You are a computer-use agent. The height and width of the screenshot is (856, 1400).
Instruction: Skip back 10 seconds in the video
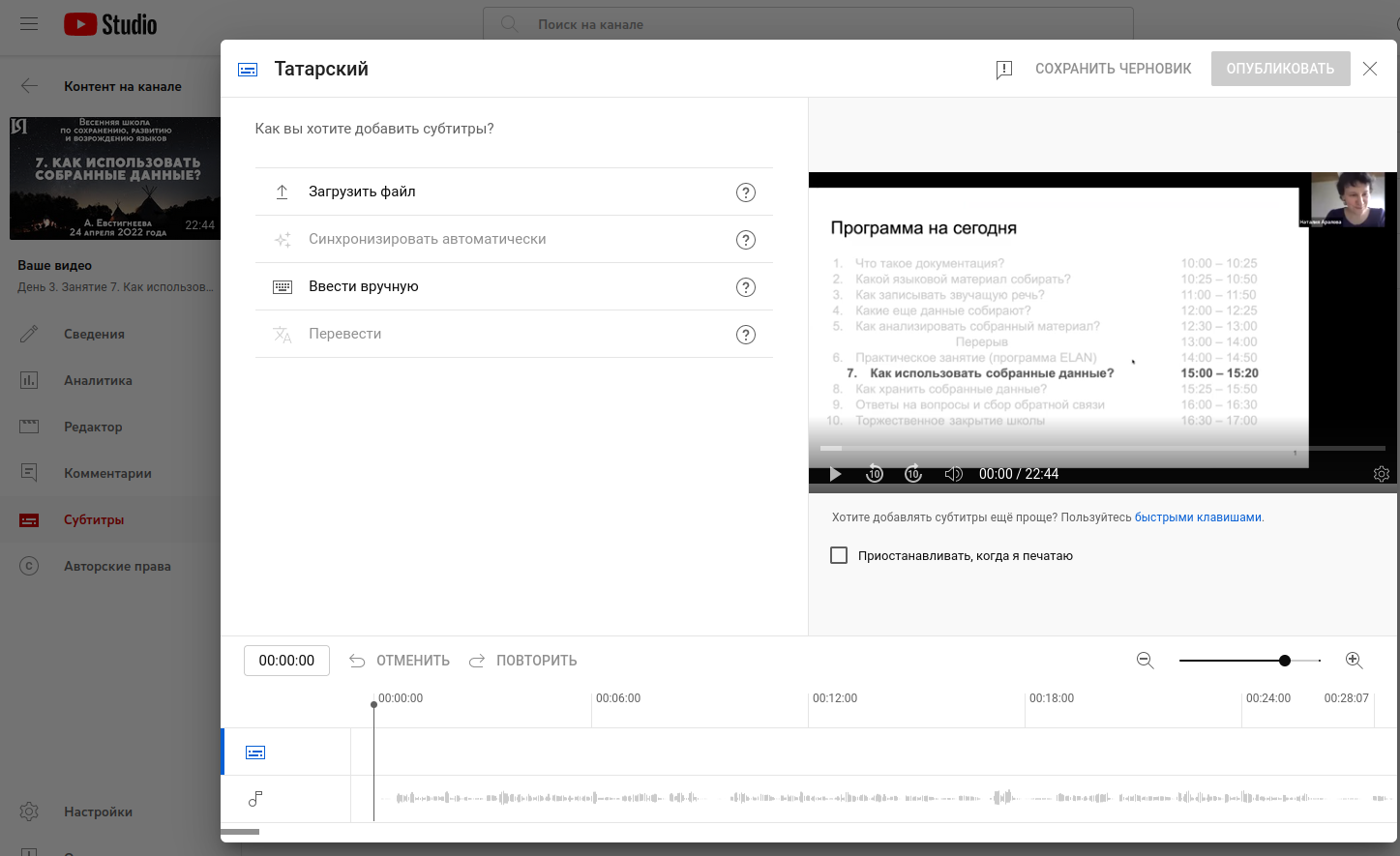875,474
